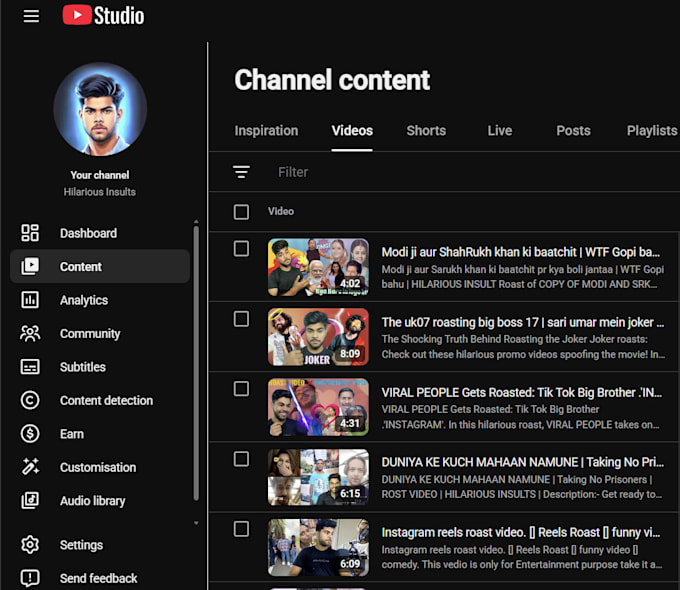Check the Modi ji aur ShahRukh video checkbox
Image resolution: width=680 pixels, height=590 pixels.
point(241,249)
